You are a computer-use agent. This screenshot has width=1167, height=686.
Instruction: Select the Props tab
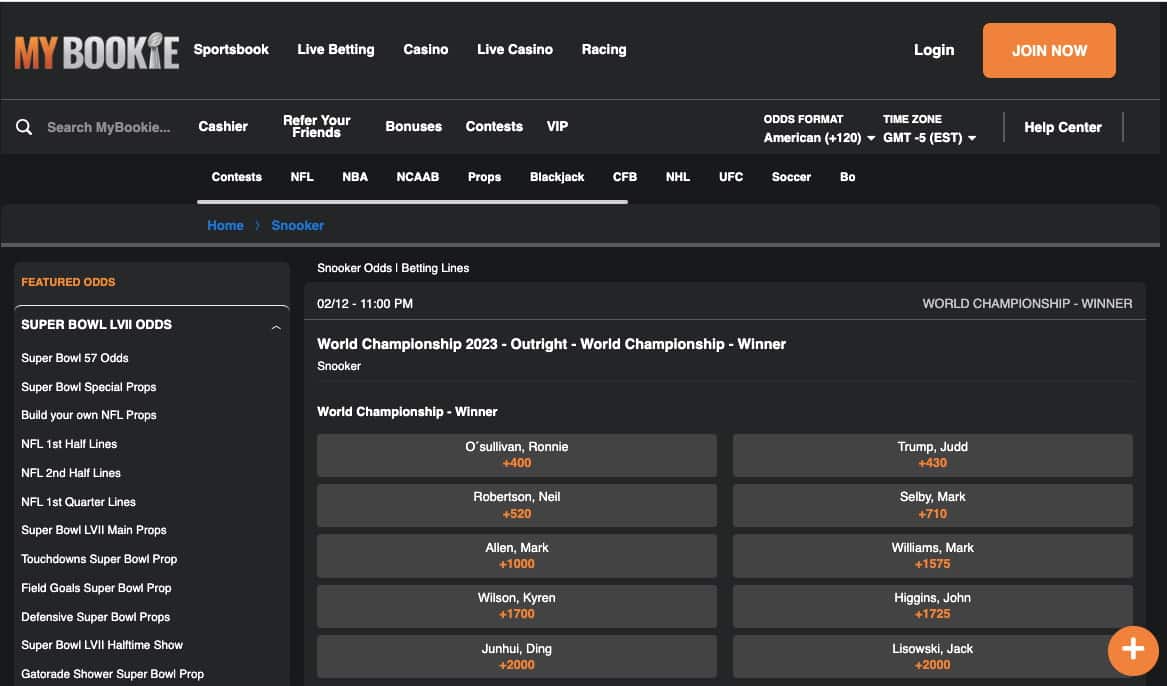point(485,177)
